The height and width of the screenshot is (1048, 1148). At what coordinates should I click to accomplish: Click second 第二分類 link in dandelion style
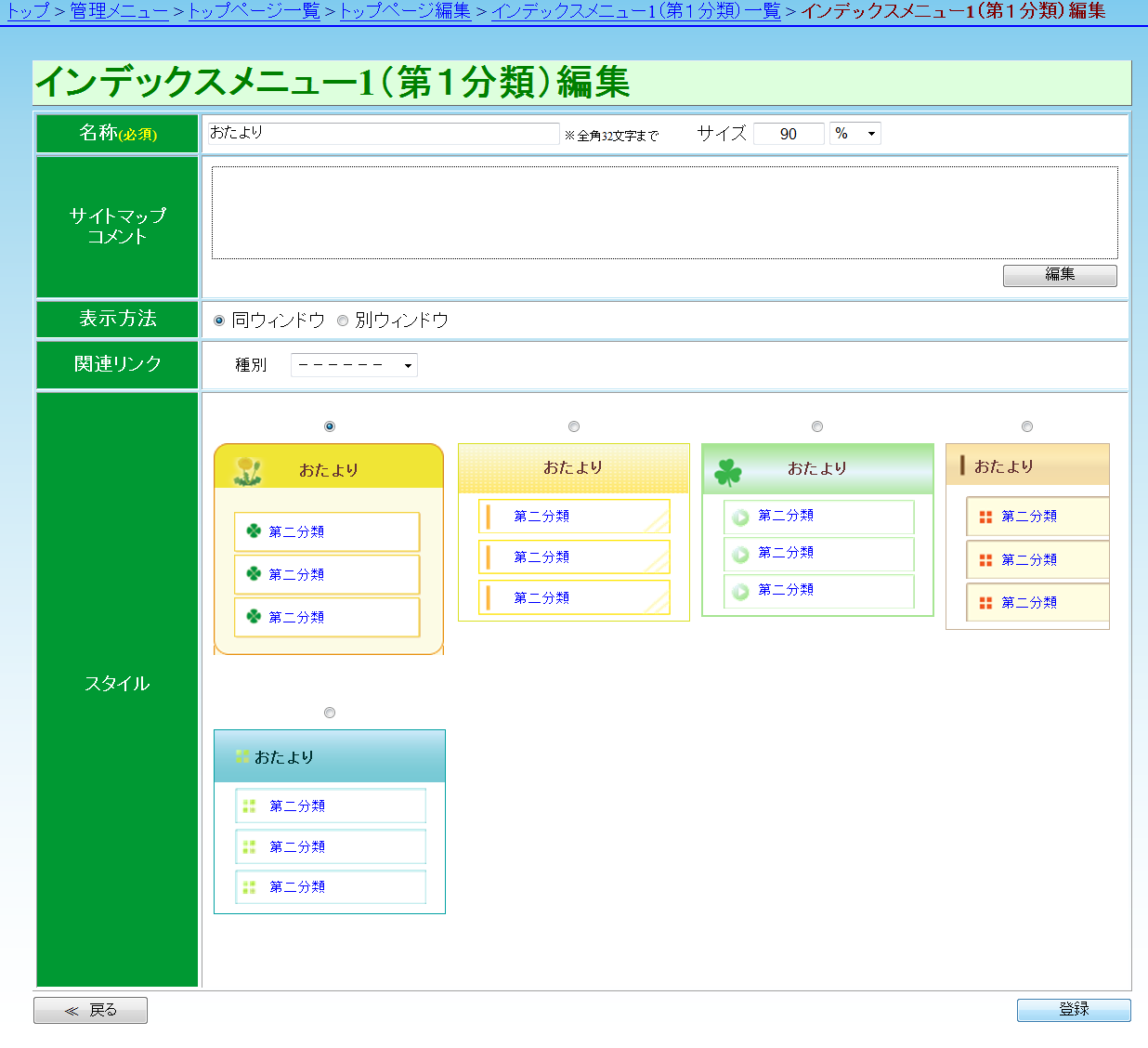[x=296, y=575]
